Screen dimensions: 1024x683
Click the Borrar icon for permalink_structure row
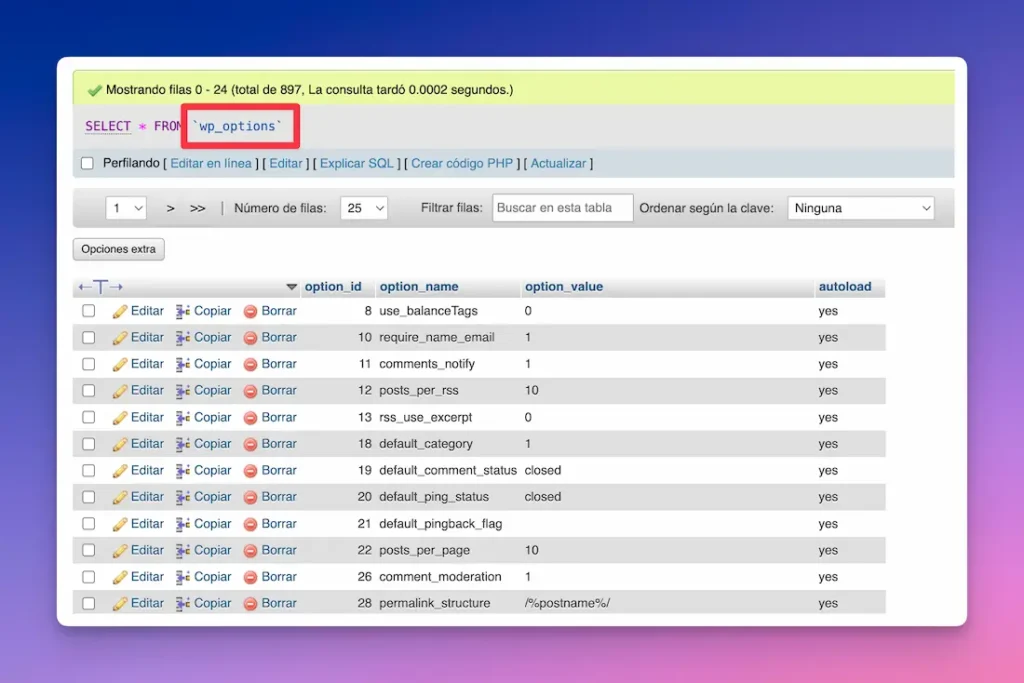tap(250, 603)
